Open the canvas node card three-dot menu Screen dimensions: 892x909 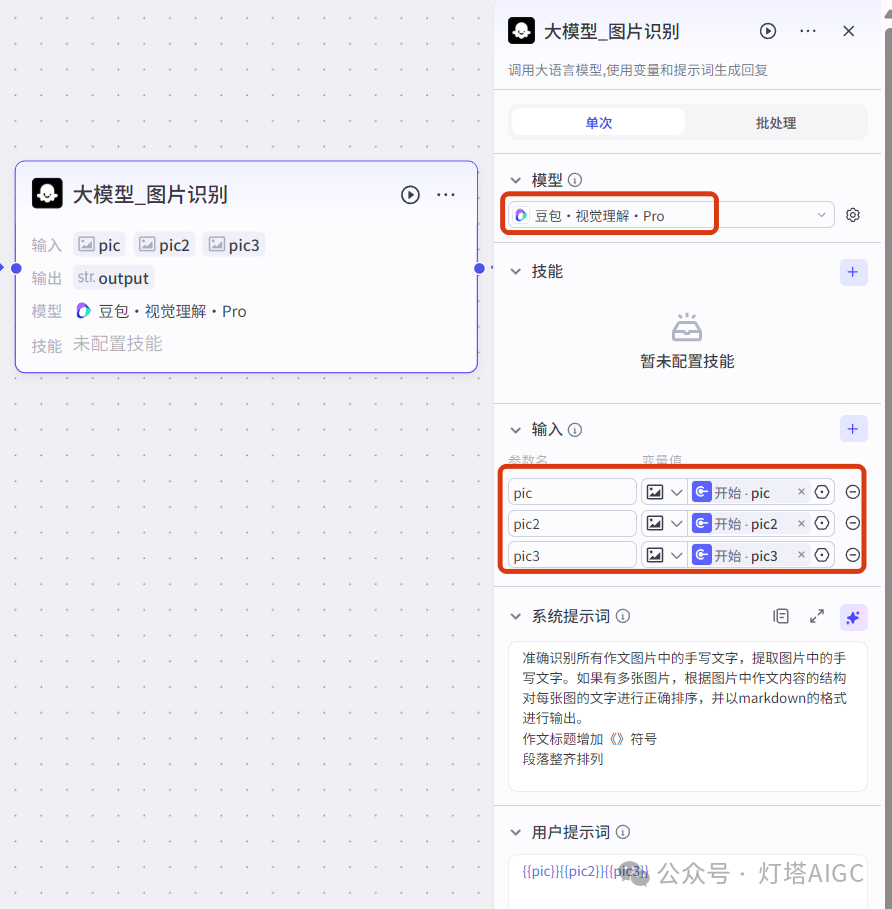(446, 195)
